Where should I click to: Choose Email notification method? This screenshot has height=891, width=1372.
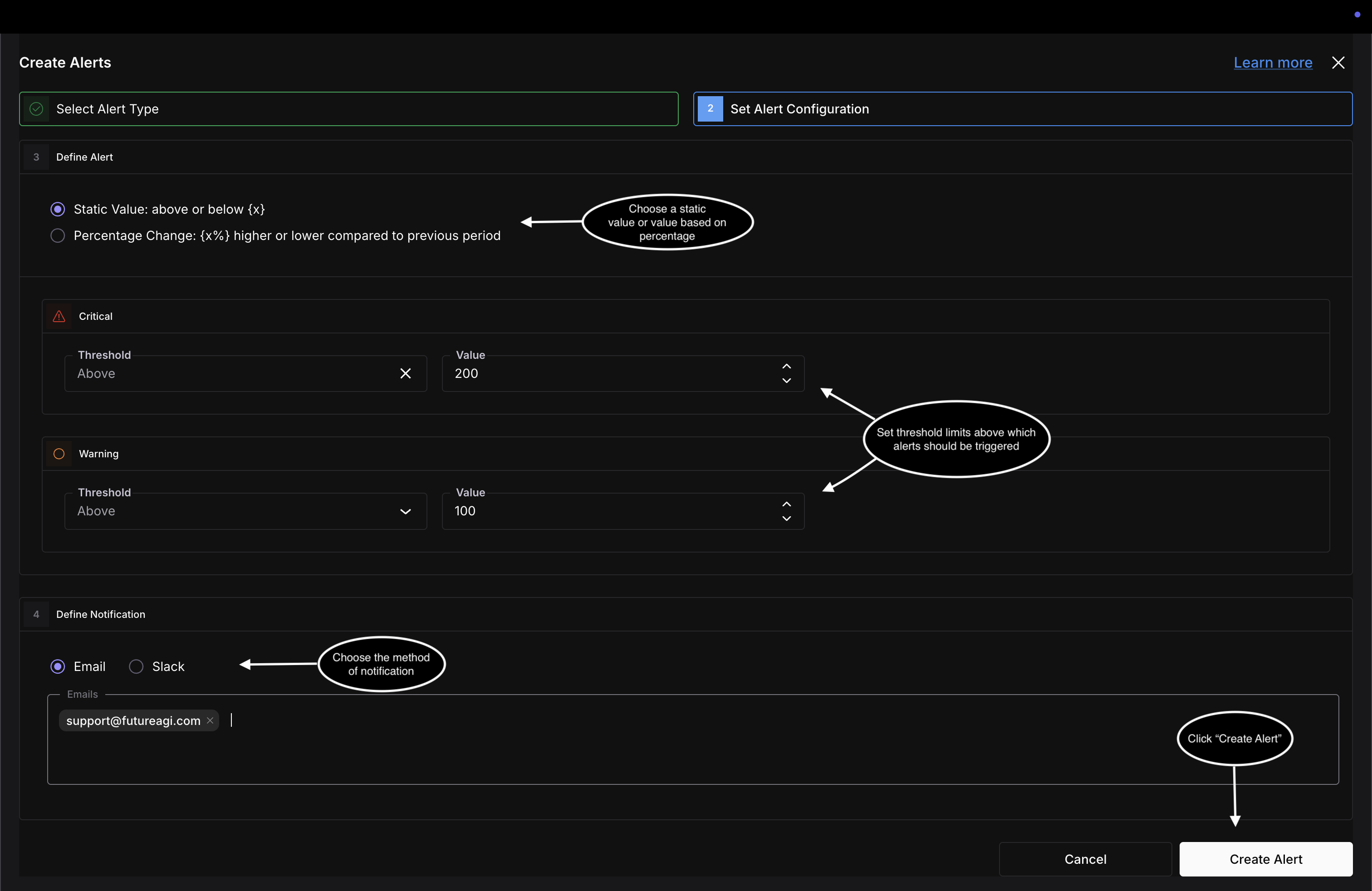pos(58,667)
